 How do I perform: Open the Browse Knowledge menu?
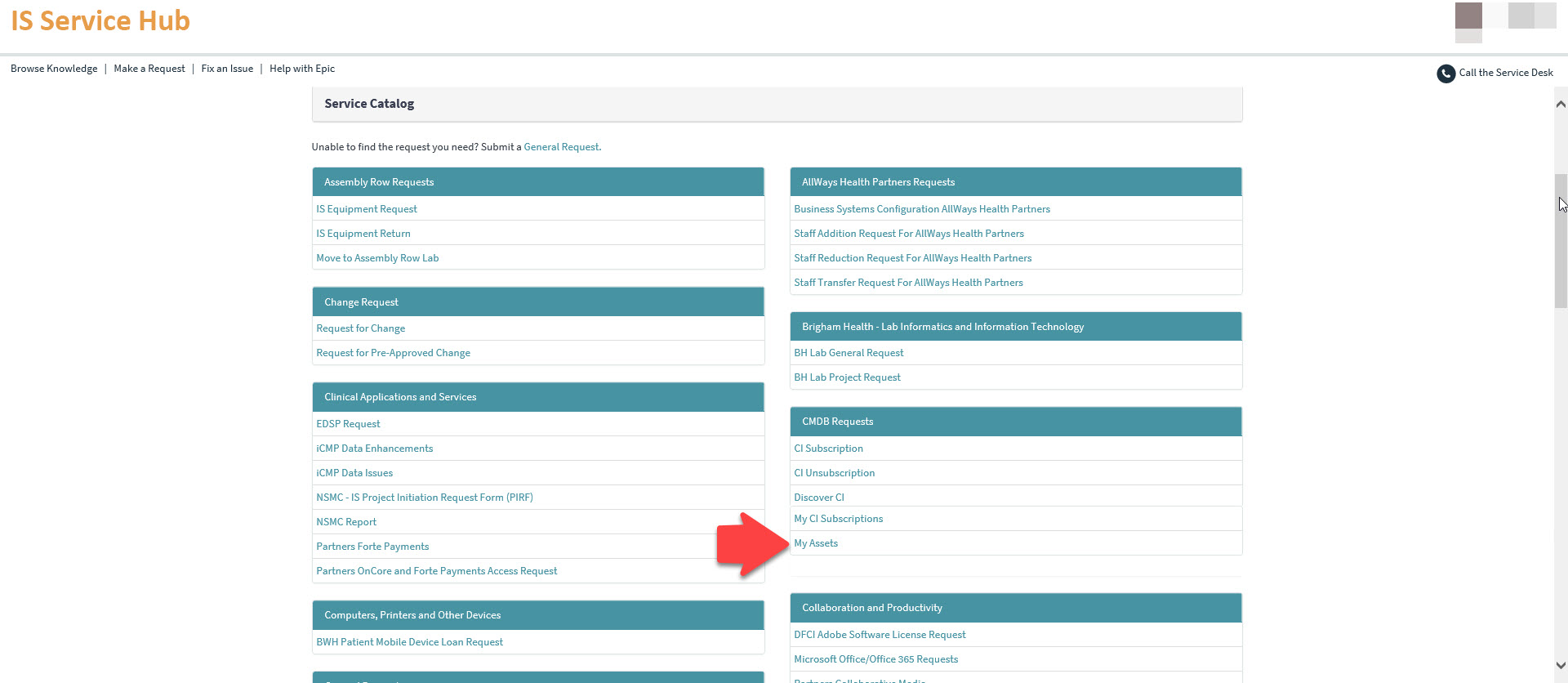[54, 69]
